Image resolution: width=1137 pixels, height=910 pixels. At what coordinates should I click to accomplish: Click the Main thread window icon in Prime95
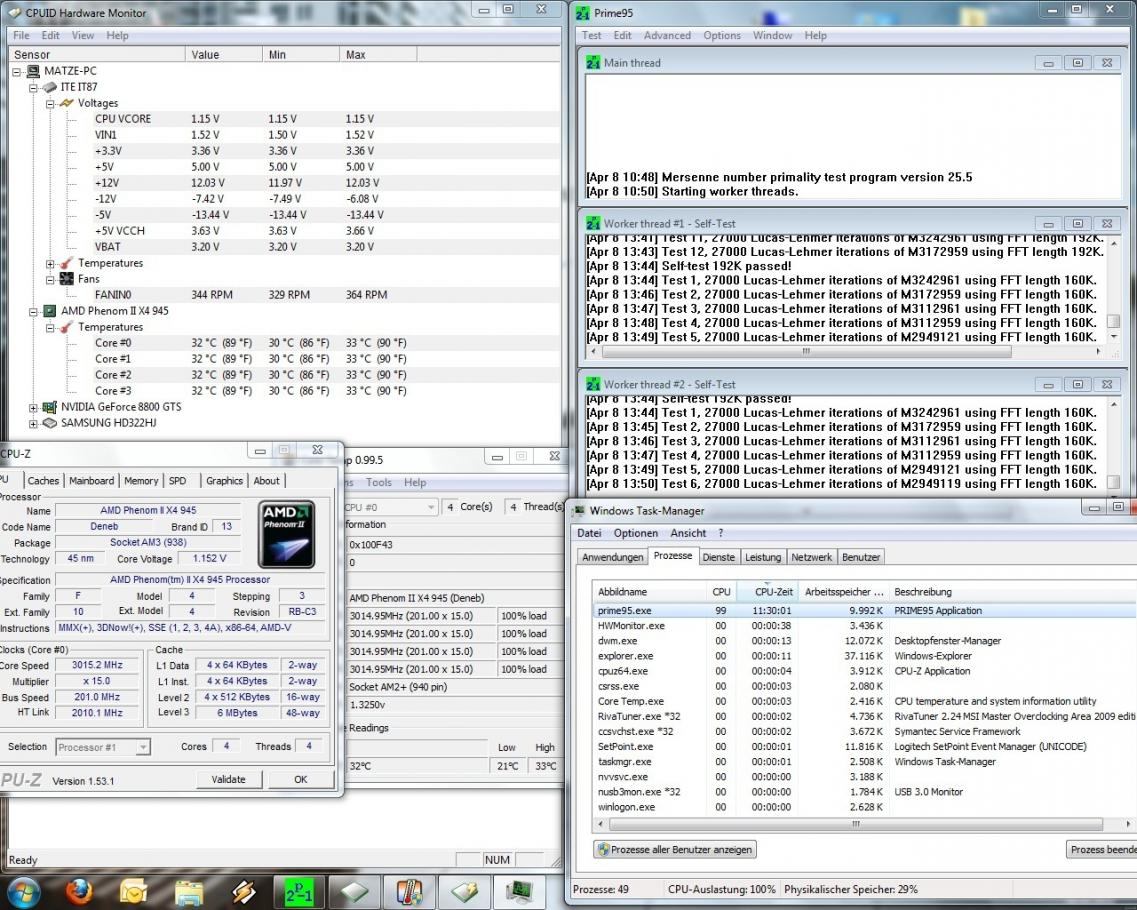coord(593,63)
